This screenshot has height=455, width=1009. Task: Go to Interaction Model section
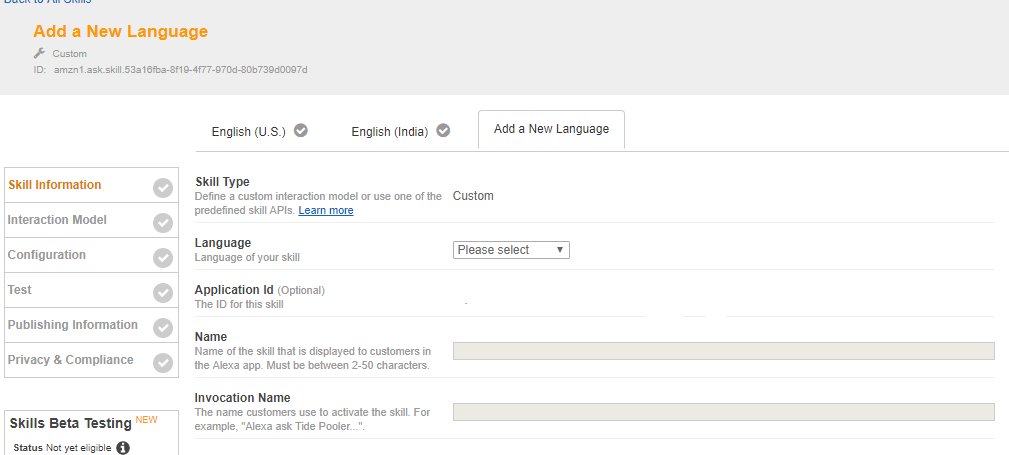point(57,220)
